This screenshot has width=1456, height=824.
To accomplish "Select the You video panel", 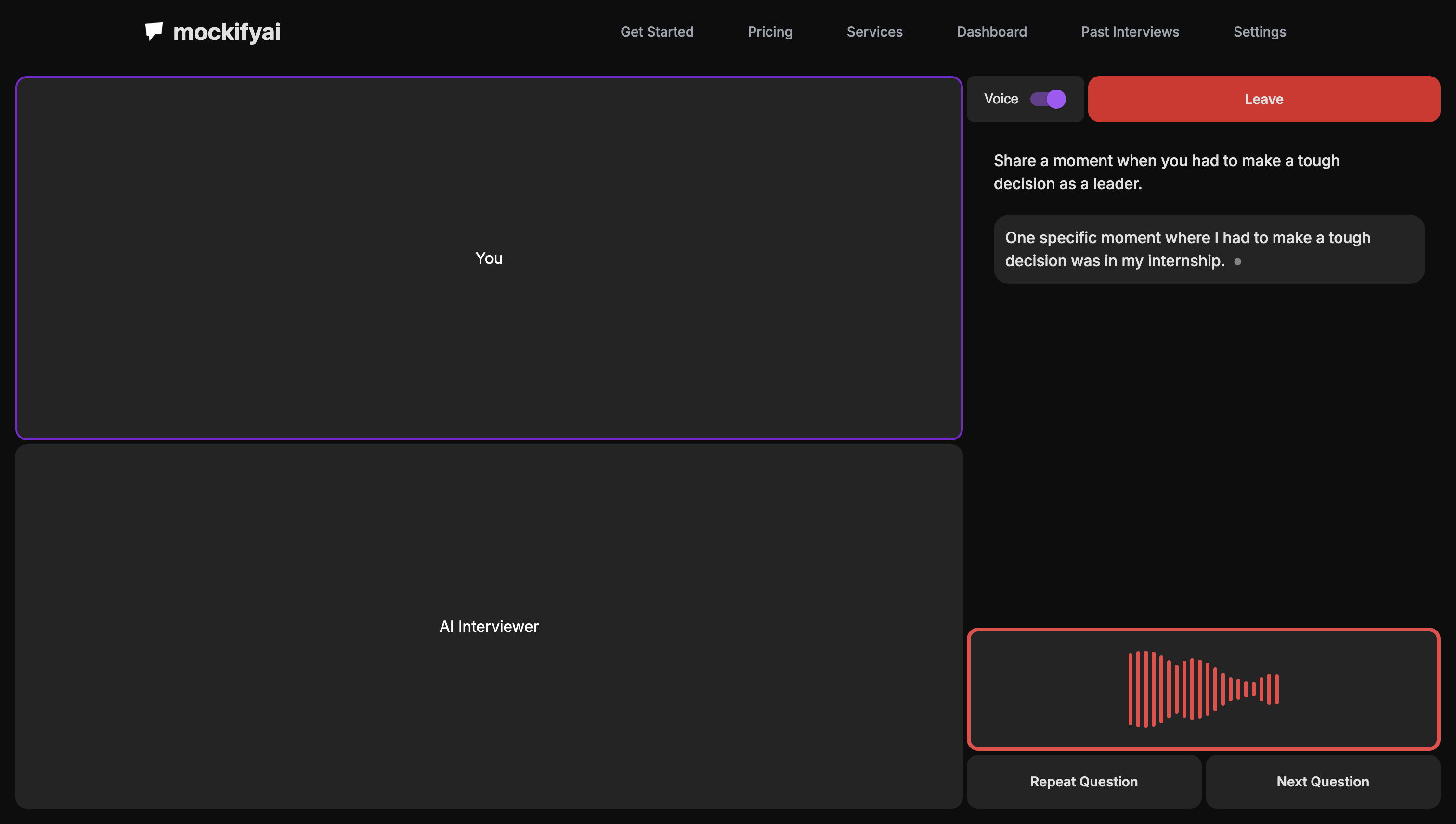I will [489, 258].
